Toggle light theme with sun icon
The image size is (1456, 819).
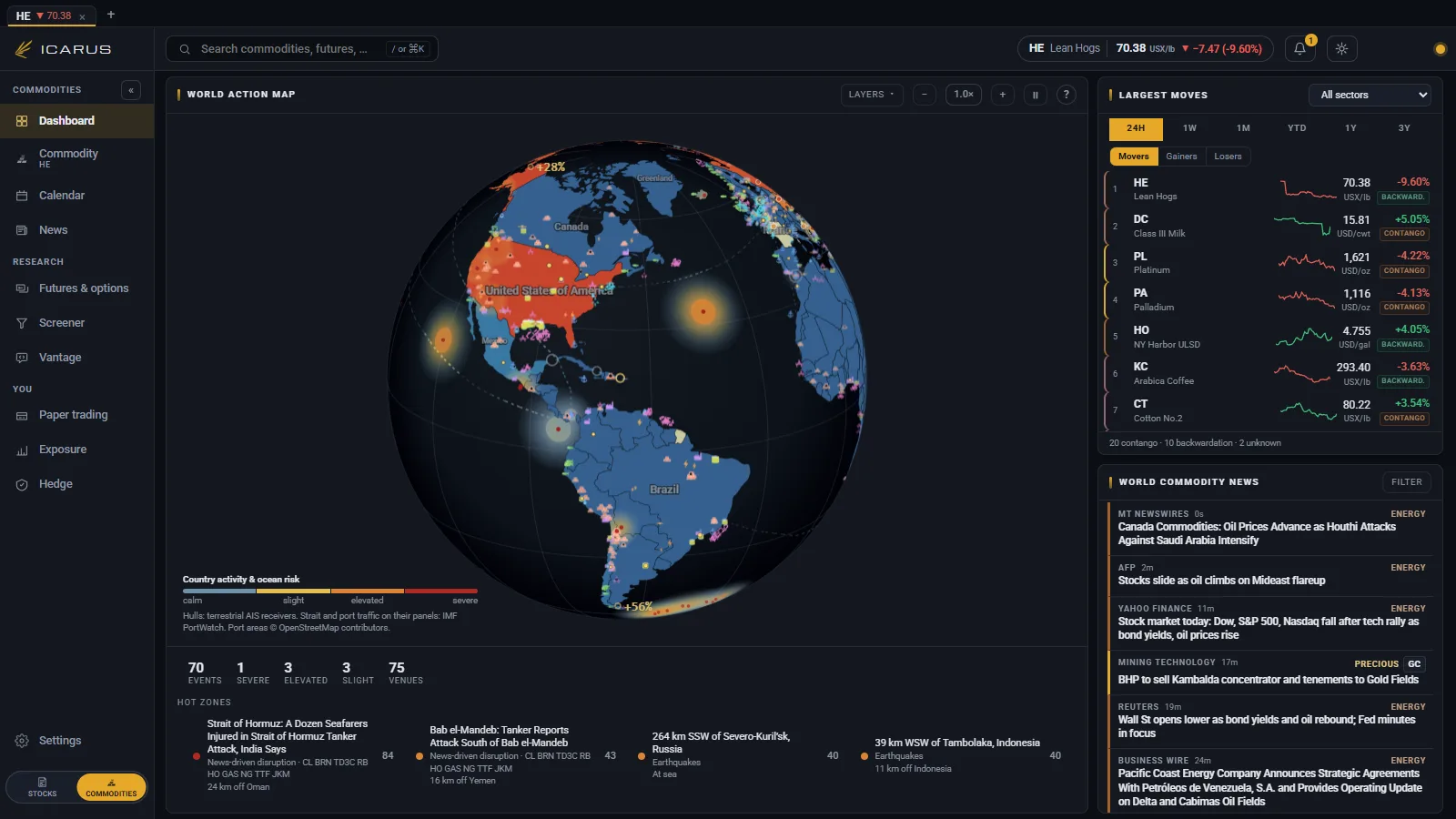(x=1341, y=49)
